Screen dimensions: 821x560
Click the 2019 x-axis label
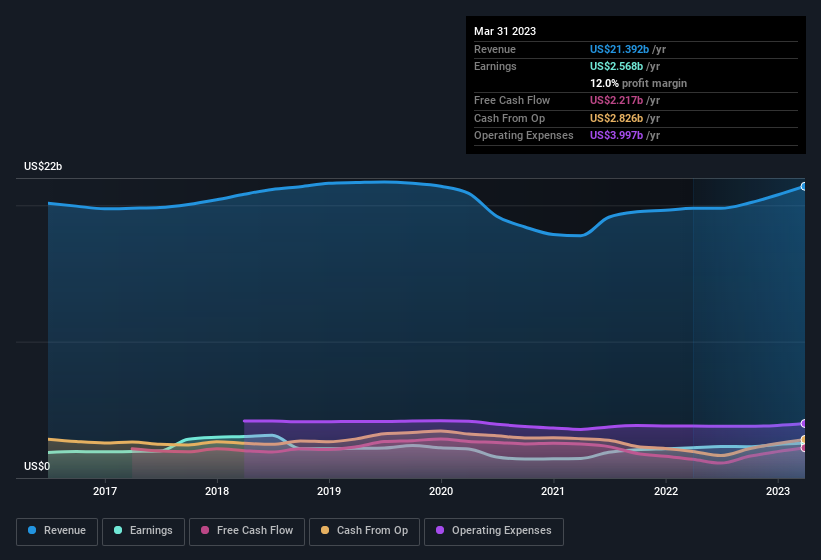click(x=329, y=491)
